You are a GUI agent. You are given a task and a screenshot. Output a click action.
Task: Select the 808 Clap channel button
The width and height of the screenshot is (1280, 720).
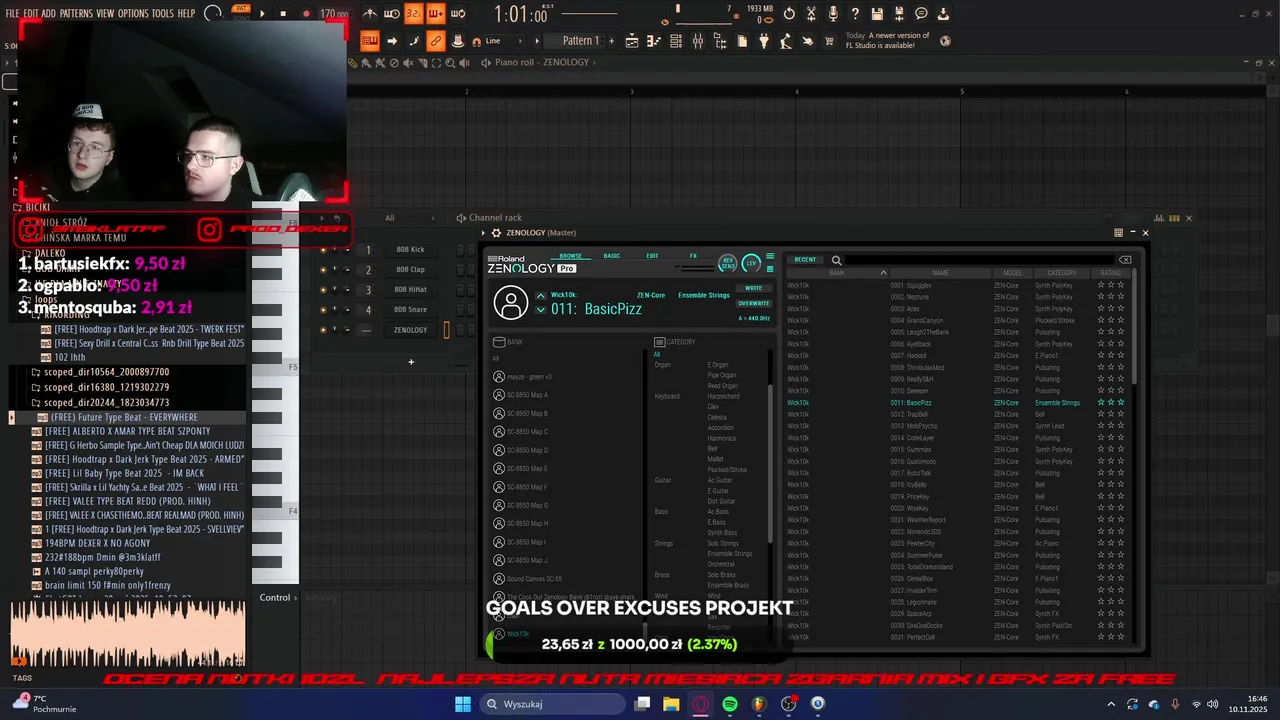(410, 270)
